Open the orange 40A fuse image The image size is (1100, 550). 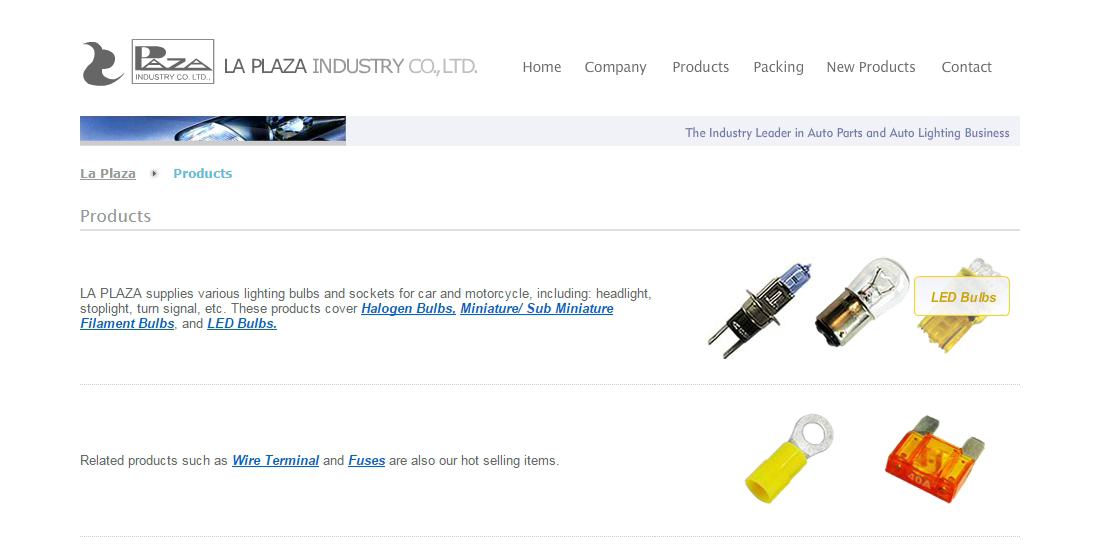(x=935, y=458)
